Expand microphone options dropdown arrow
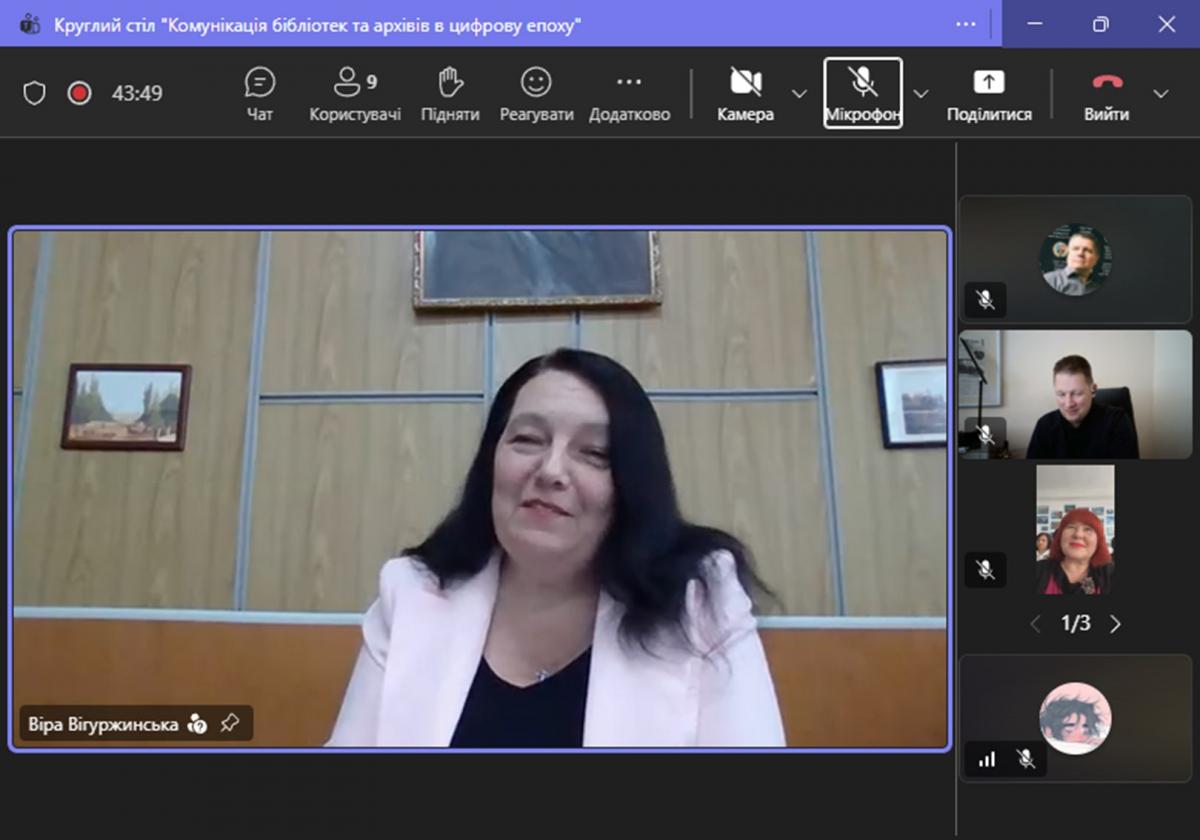Viewport: 1200px width, 840px height. [x=921, y=93]
